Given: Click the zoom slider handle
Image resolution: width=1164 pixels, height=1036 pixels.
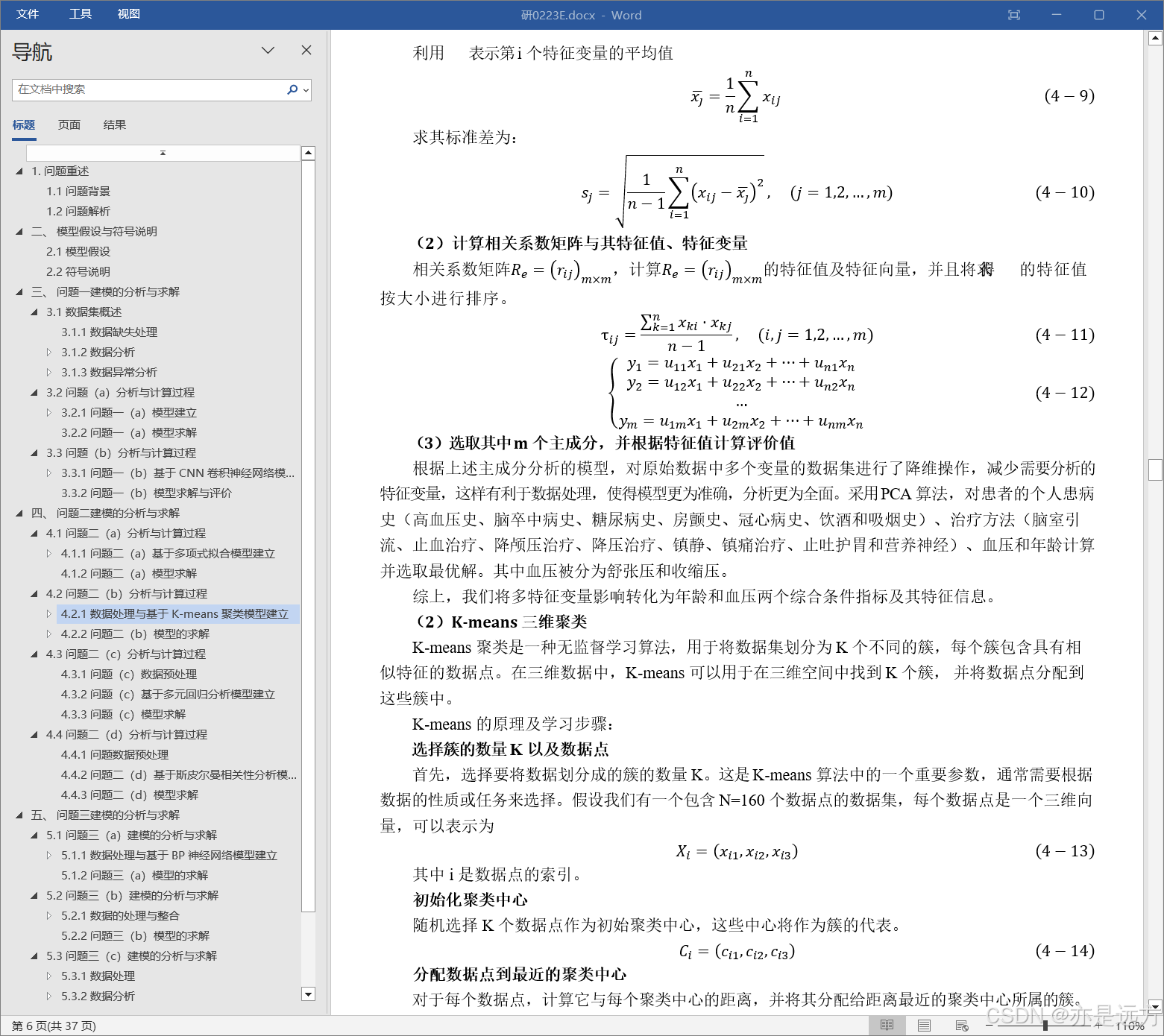Looking at the screenshot, I should [x=1045, y=1026].
